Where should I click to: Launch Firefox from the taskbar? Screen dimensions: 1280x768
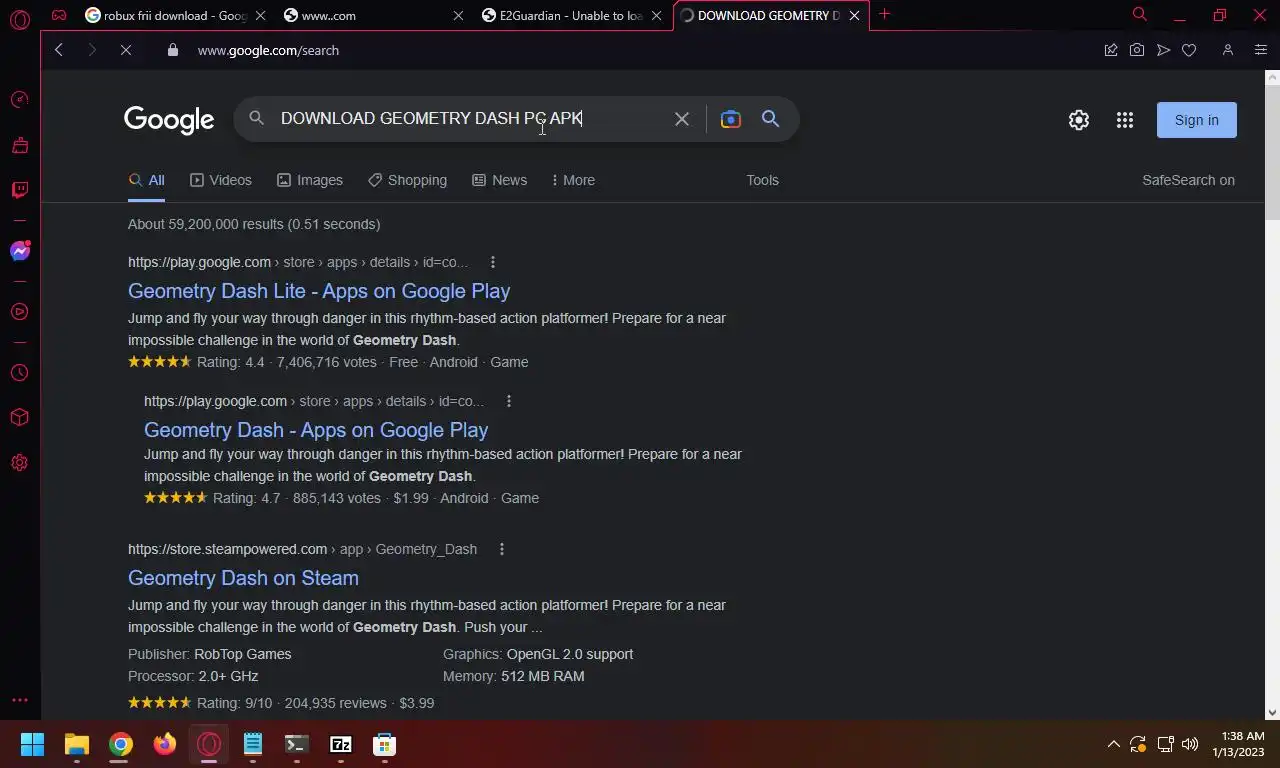pos(164,744)
